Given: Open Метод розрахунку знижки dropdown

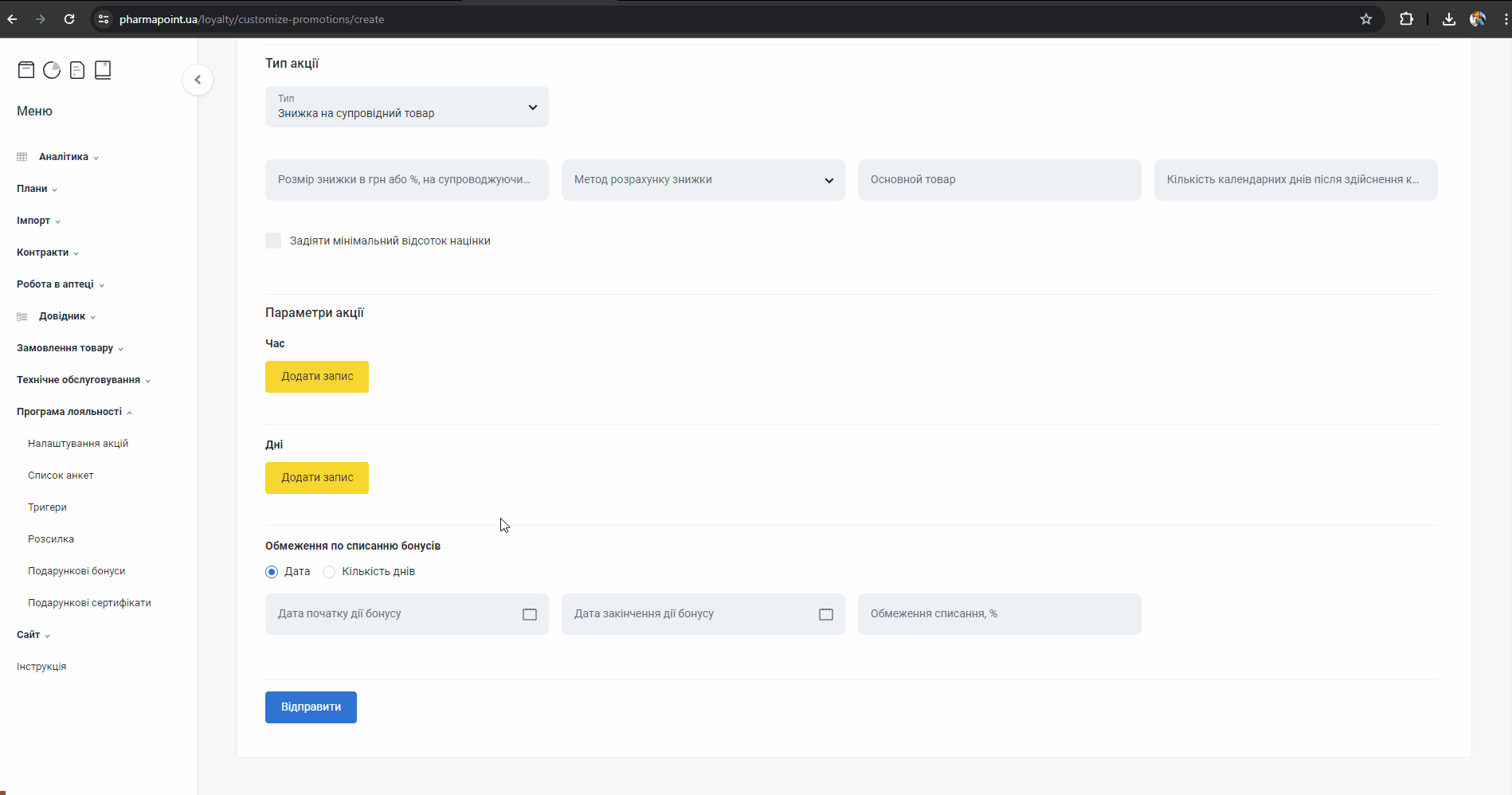Looking at the screenshot, I should (703, 180).
